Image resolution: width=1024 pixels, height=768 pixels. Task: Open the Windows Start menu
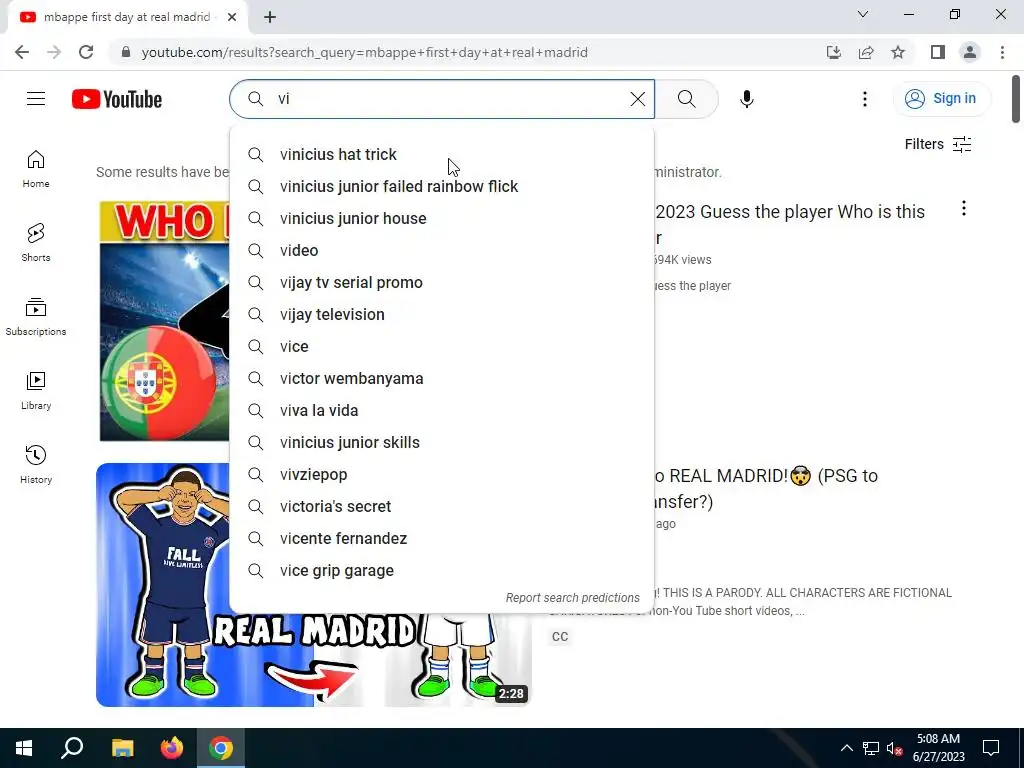coord(24,748)
